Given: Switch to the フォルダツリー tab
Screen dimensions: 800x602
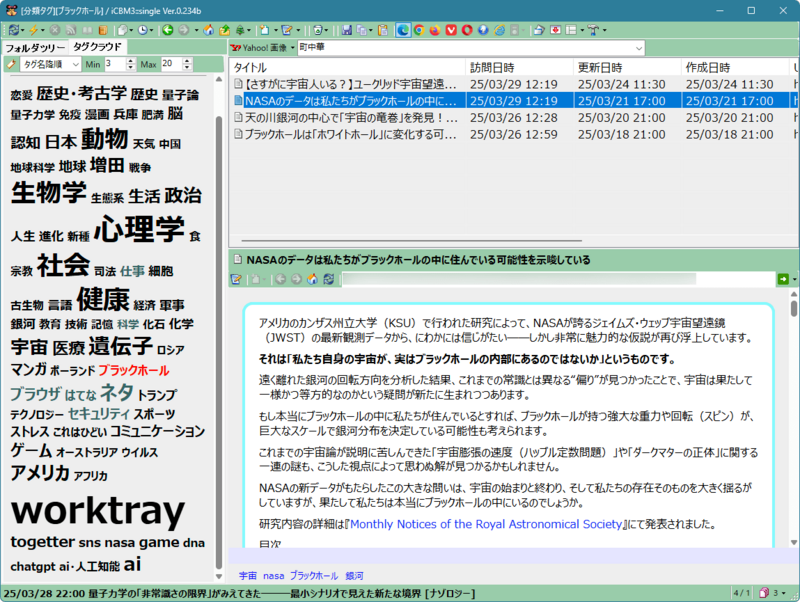Looking at the screenshot, I should point(35,47).
